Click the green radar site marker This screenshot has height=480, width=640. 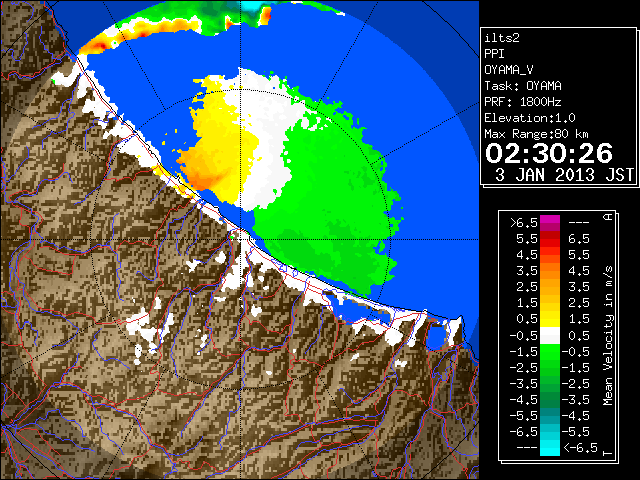pos(232,237)
